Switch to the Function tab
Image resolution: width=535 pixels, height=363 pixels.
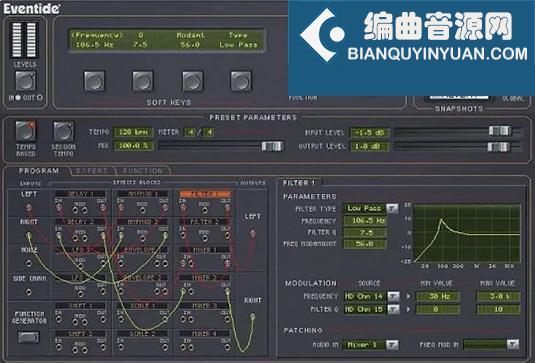143,171
